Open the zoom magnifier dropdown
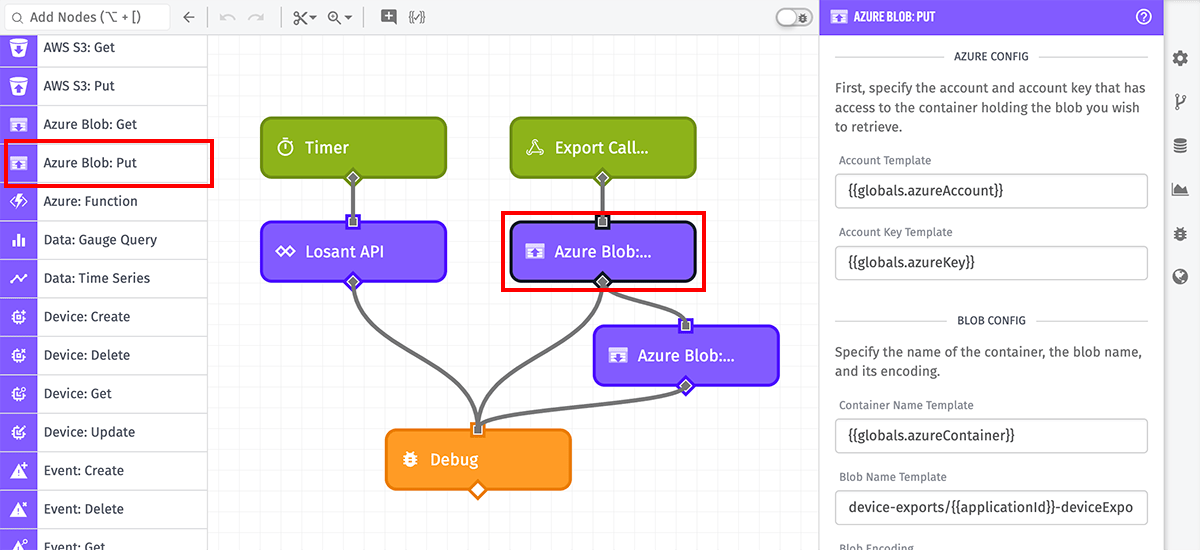 pyautogui.click(x=339, y=17)
